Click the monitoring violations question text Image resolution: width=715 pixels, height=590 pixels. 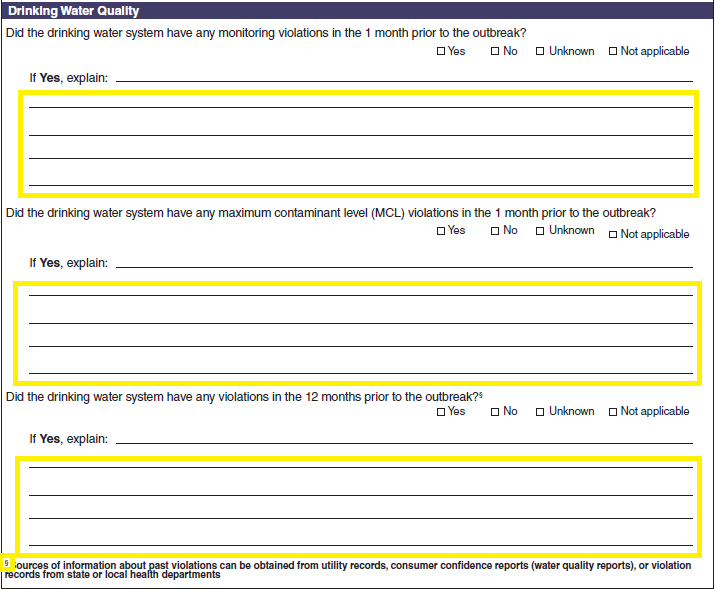[x=266, y=33]
